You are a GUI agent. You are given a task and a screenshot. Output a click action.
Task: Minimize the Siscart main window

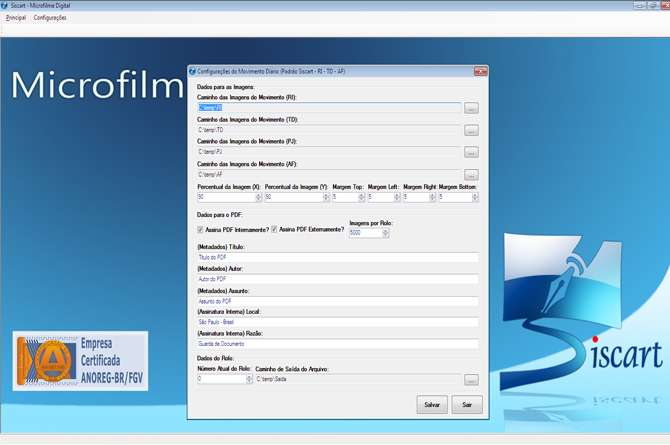pos(639,6)
